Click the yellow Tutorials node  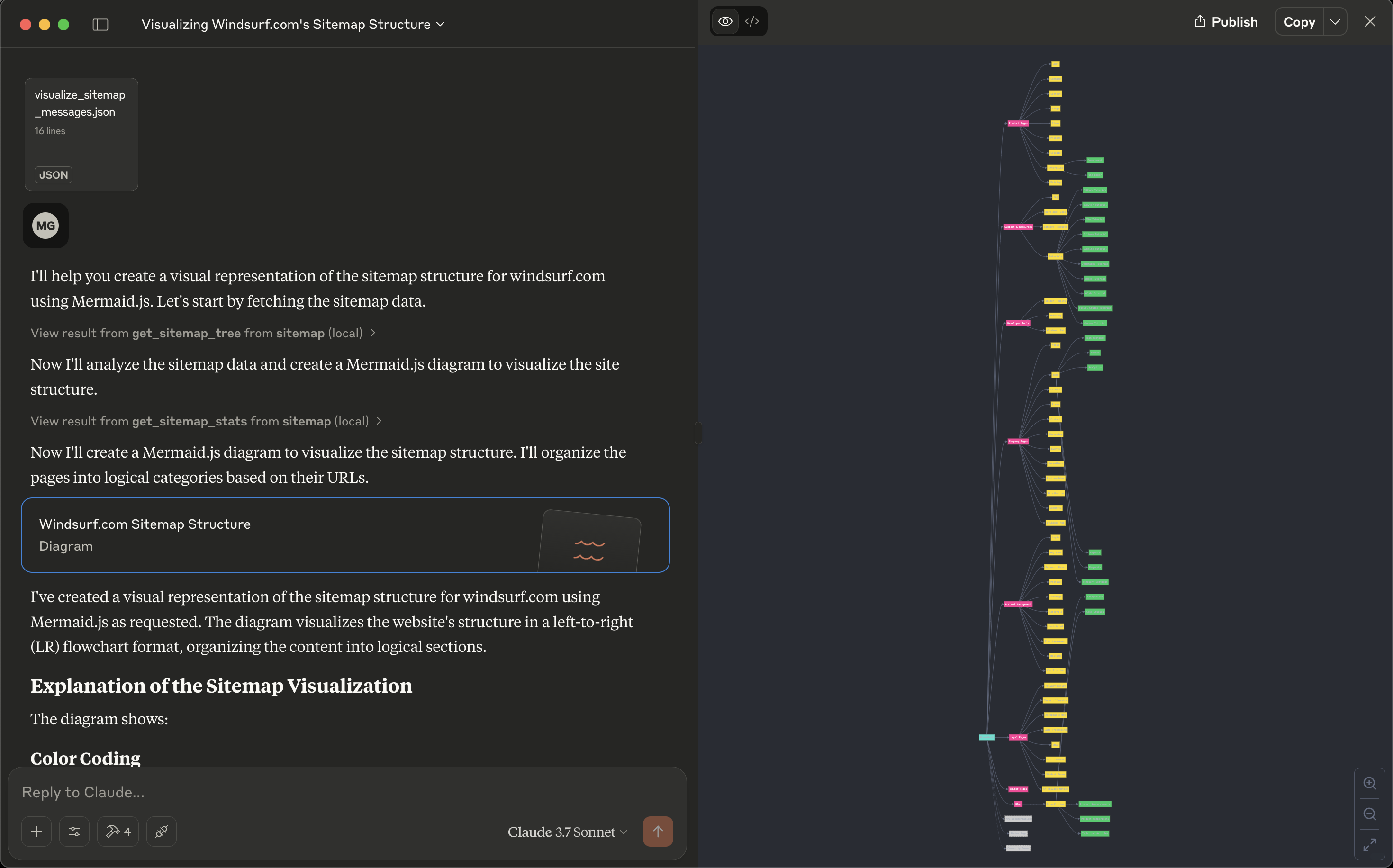click(1056, 257)
